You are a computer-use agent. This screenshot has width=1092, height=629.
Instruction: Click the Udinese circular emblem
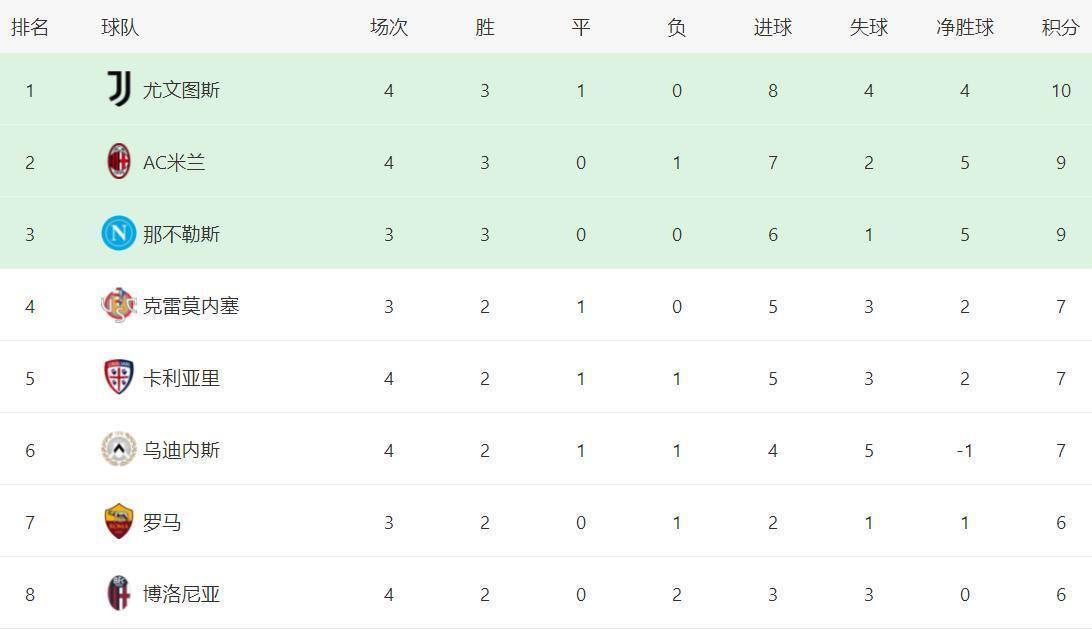119,450
